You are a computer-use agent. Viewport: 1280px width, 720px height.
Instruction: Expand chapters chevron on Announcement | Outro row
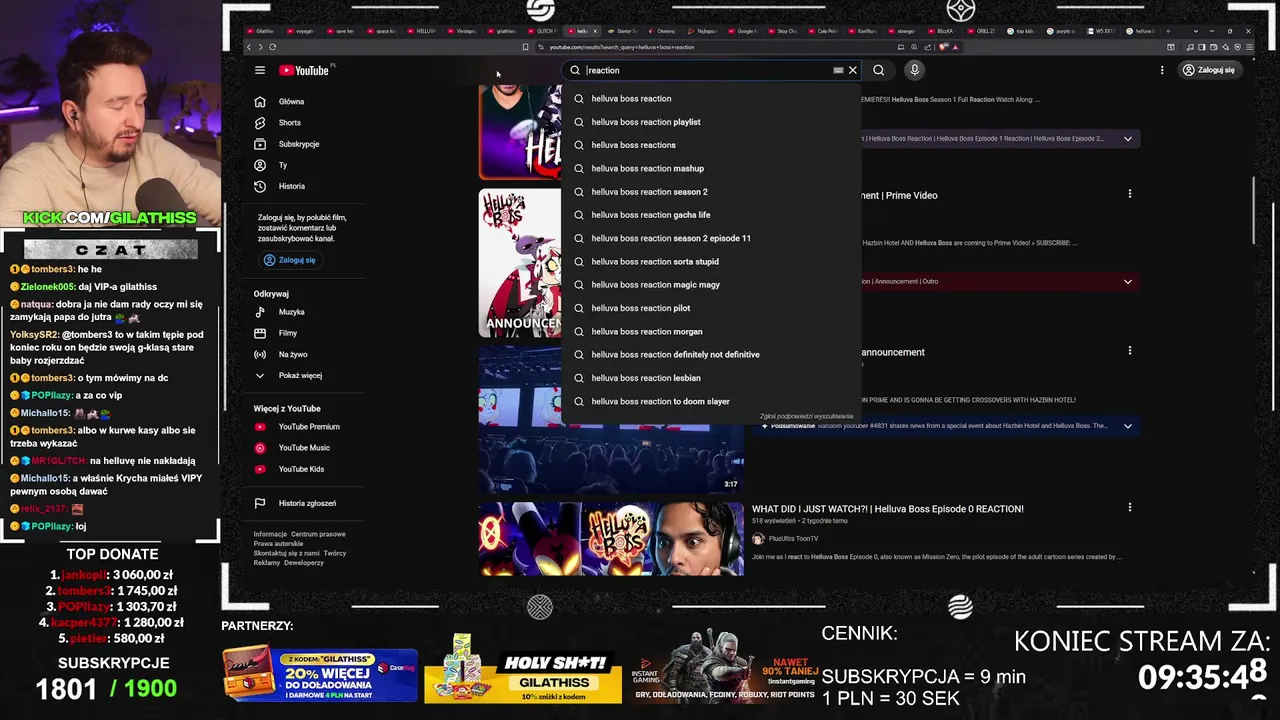[1127, 282]
